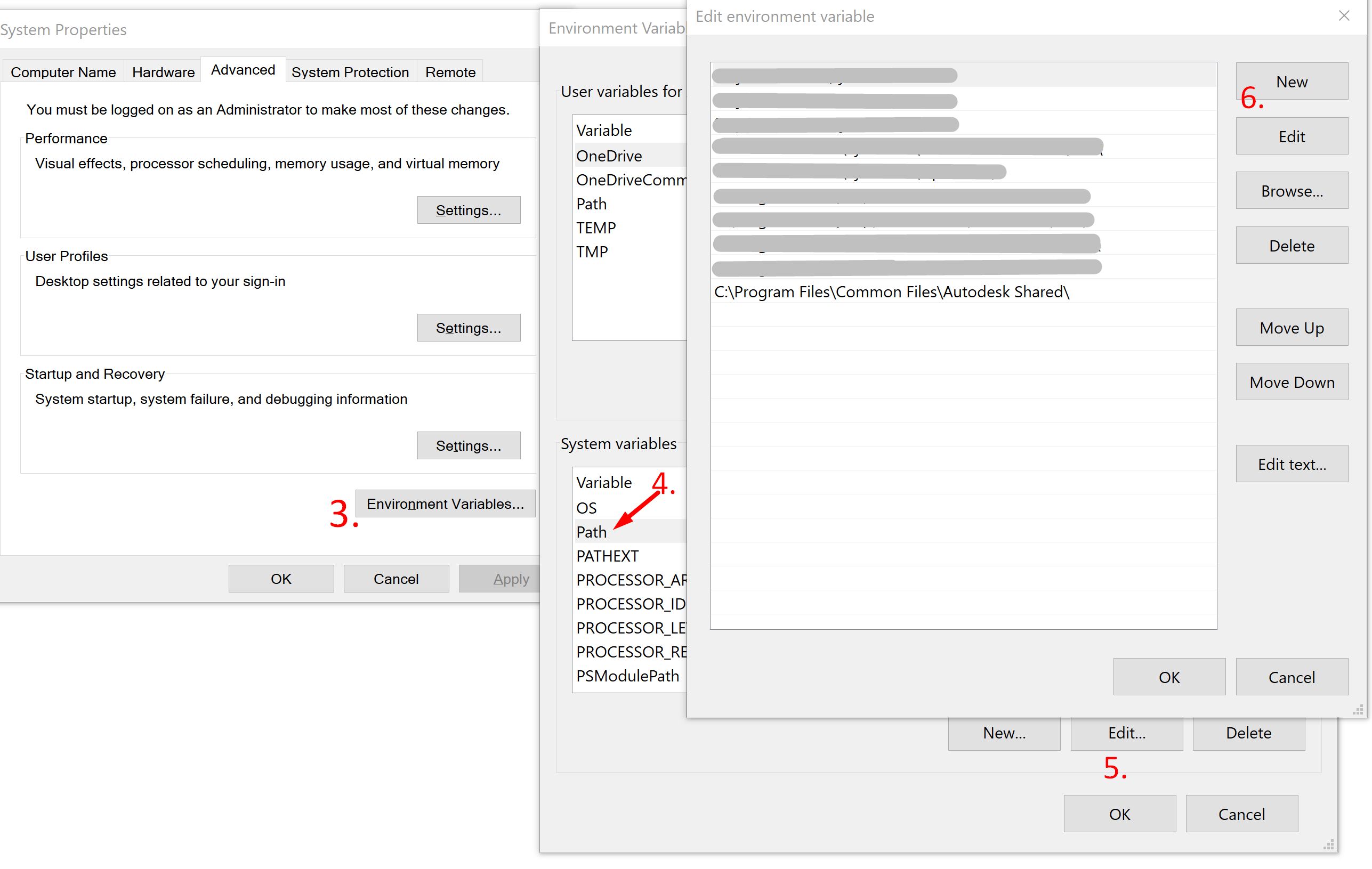Switch to Advanced tab in System Properties
The width and height of the screenshot is (1372, 869).
click(242, 71)
